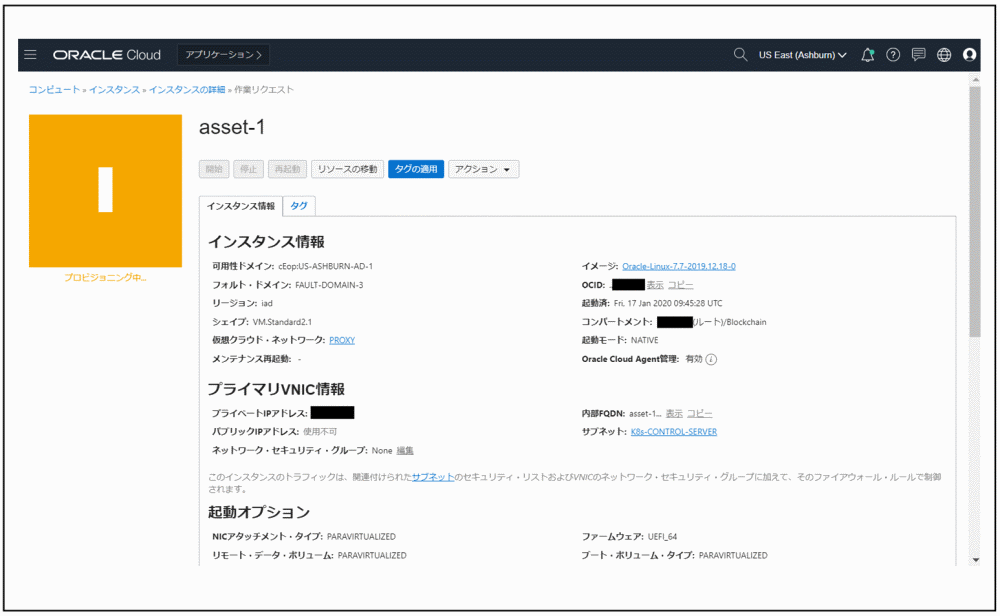This screenshot has width=1000, height=616.
Task: Expand the アクション dropdown button
Action: (x=483, y=169)
